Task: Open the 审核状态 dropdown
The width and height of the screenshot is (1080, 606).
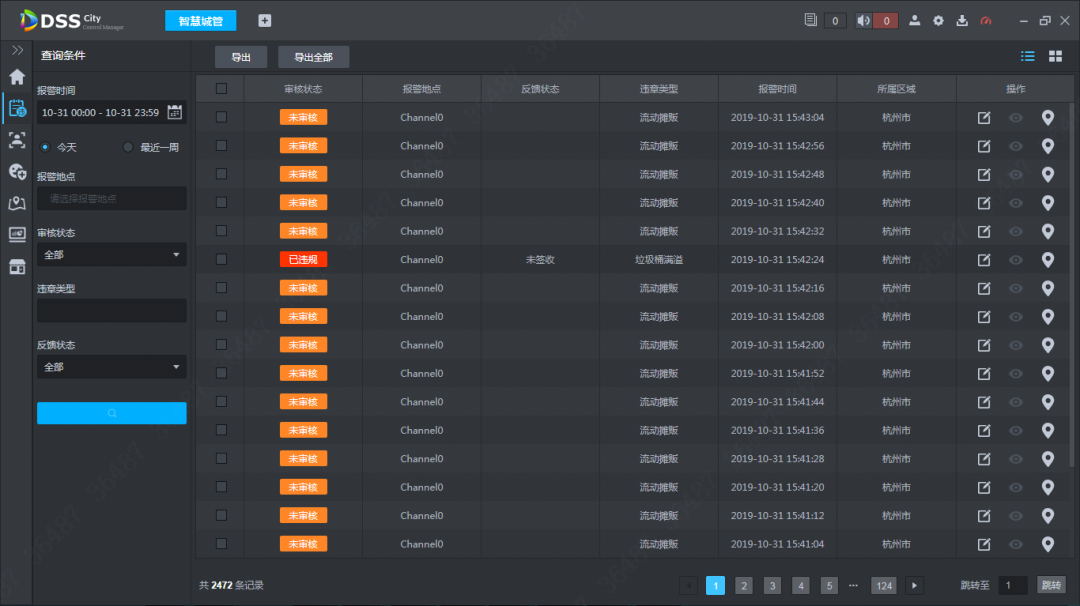Action: [112, 255]
